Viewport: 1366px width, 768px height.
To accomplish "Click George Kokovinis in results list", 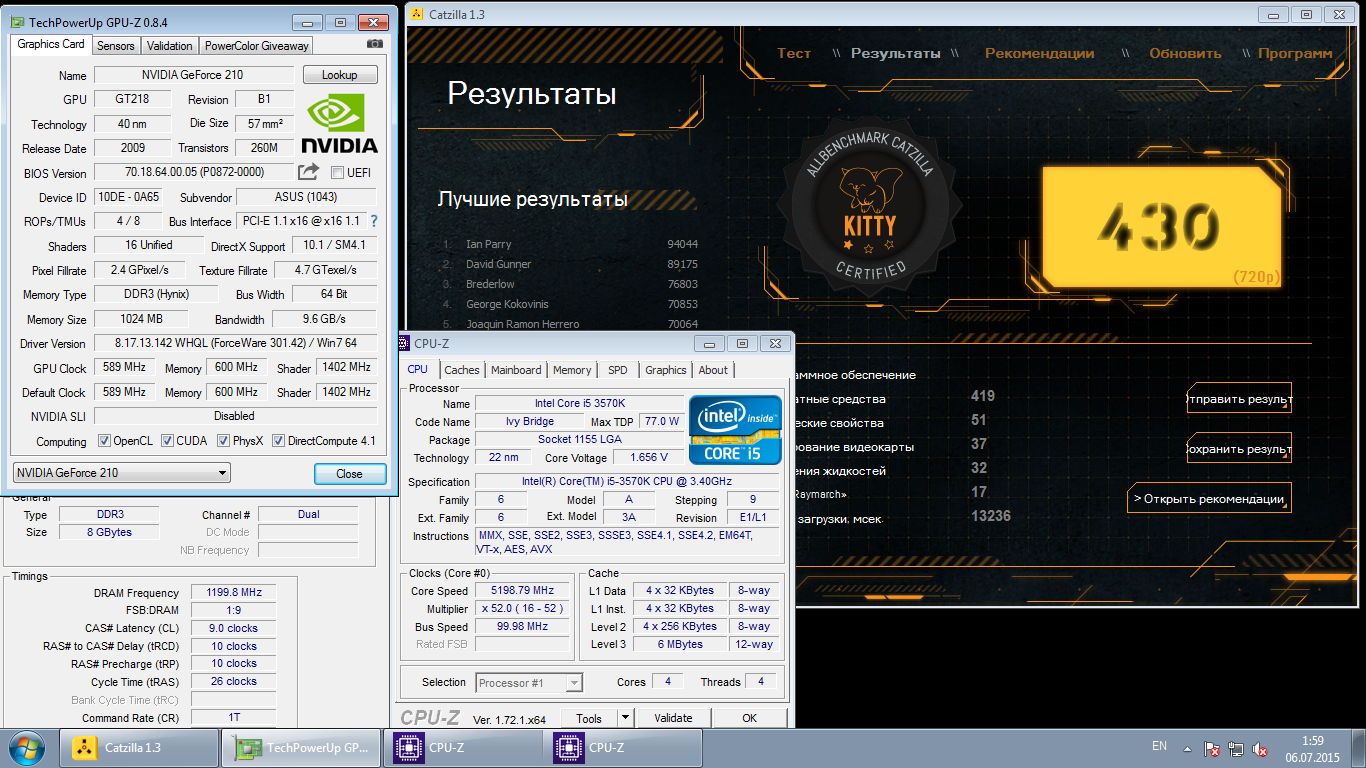I will click(x=507, y=304).
